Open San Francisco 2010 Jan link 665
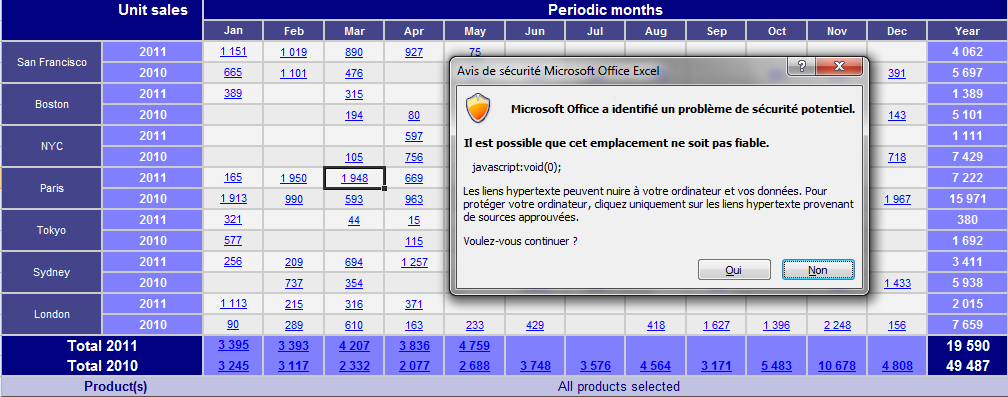 (233, 73)
